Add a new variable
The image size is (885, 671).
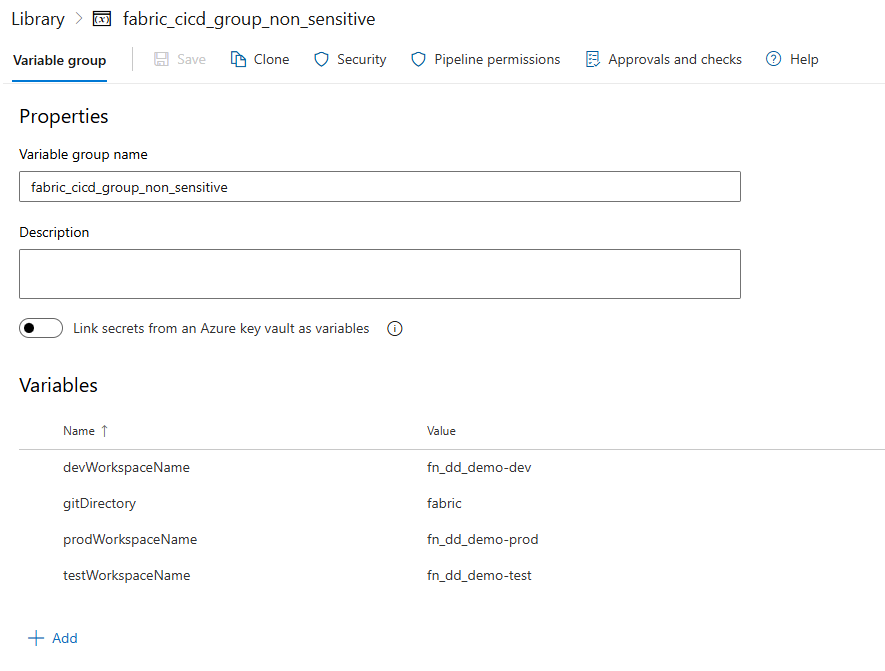point(53,638)
